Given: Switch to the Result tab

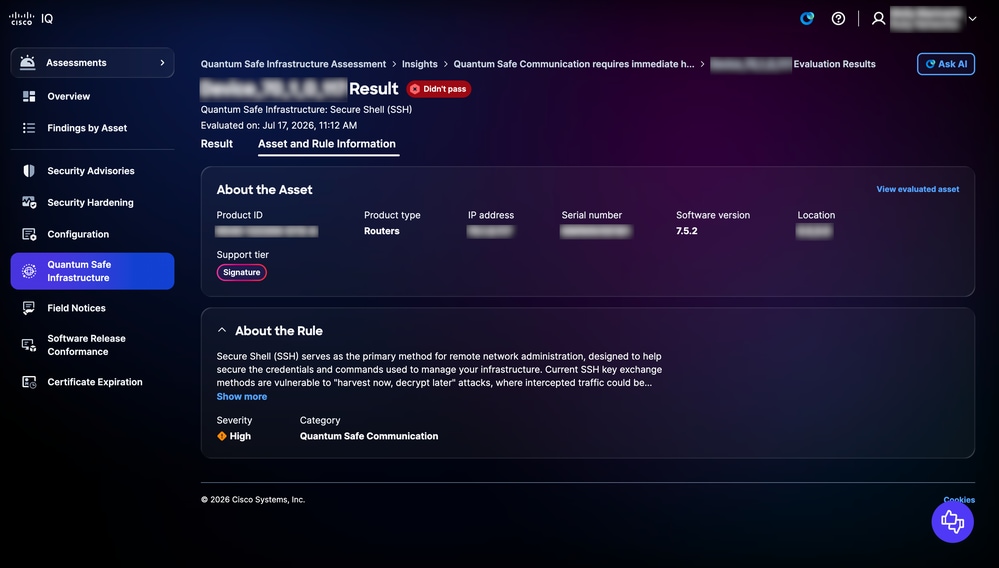Looking at the screenshot, I should click(217, 144).
